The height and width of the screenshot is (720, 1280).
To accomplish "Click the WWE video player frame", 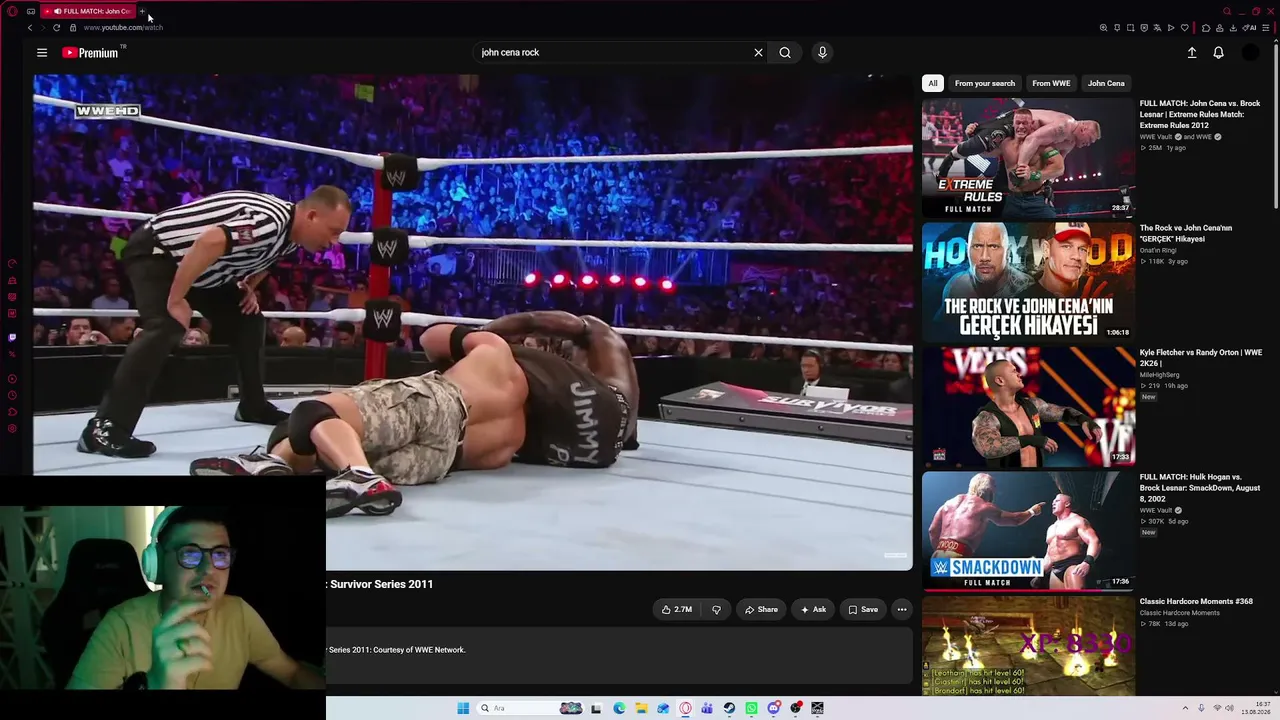I will pos(473,322).
